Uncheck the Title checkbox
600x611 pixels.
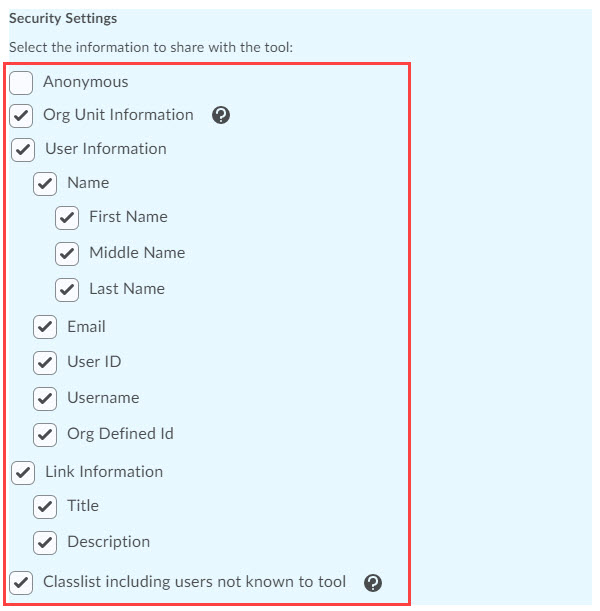pos(45,507)
